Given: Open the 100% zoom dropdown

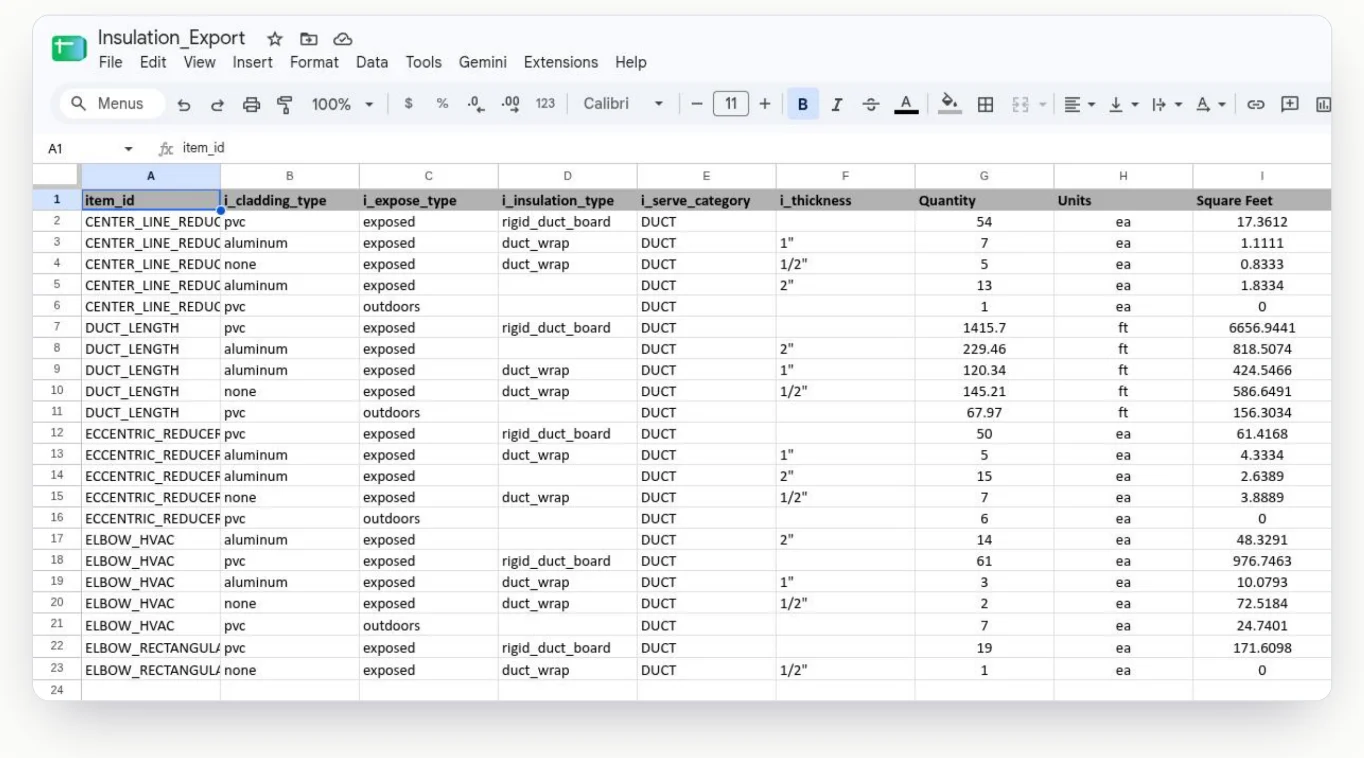Looking at the screenshot, I should 342,104.
